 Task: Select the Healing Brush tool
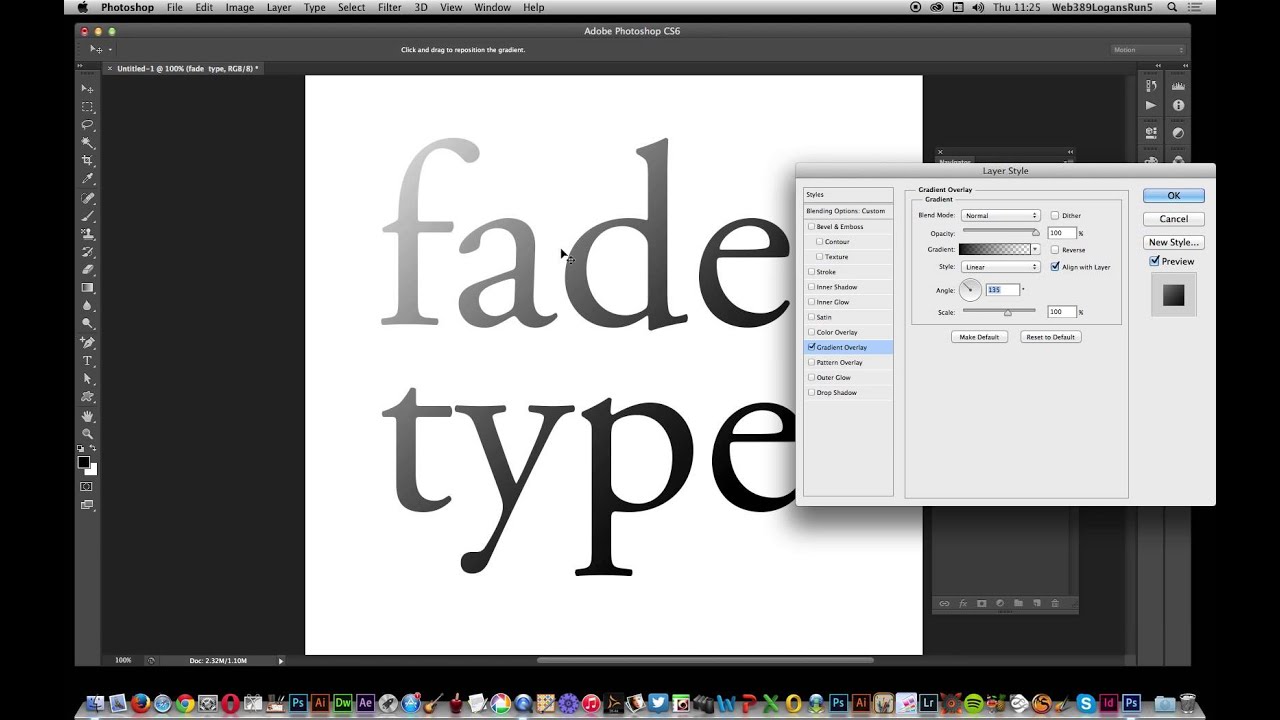(x=87, y=198)
